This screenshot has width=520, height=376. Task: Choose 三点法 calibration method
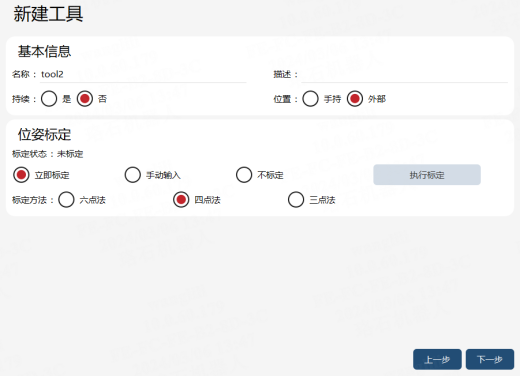point(296,200)
